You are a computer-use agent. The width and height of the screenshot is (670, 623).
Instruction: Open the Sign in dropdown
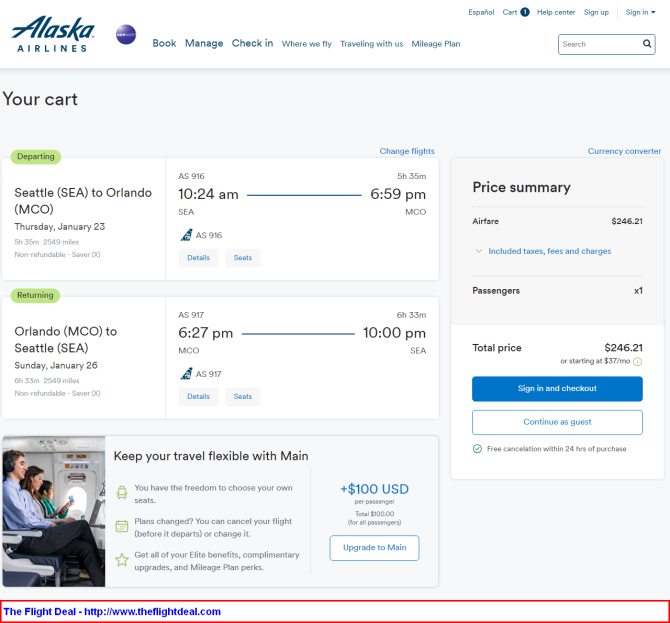(640, 12)
